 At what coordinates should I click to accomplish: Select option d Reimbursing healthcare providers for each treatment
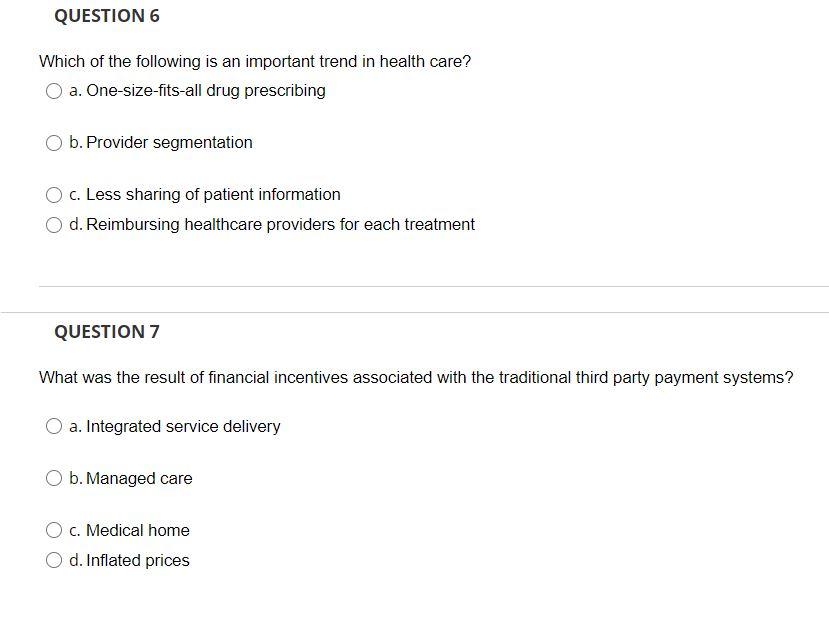point(55,224)
